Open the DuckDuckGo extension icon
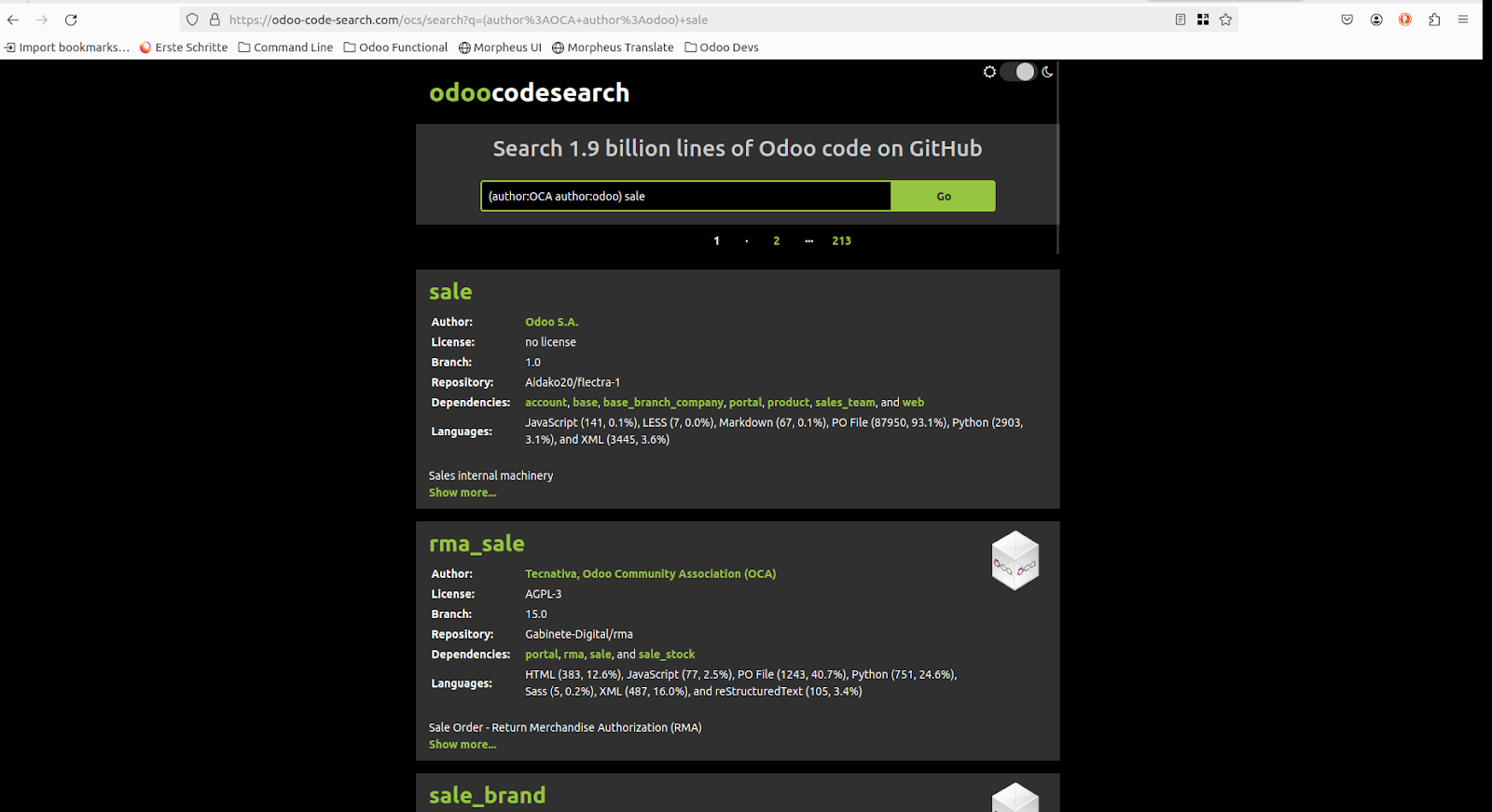Screen dimensions: 1492x812 pyautogui.click(x=1404, y=20)
